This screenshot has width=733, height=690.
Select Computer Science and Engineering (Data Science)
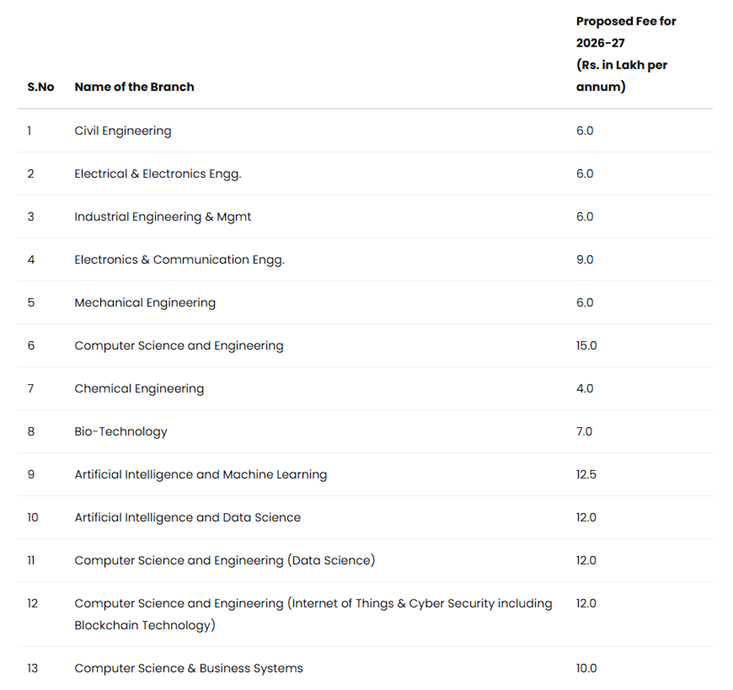point(225,561)
